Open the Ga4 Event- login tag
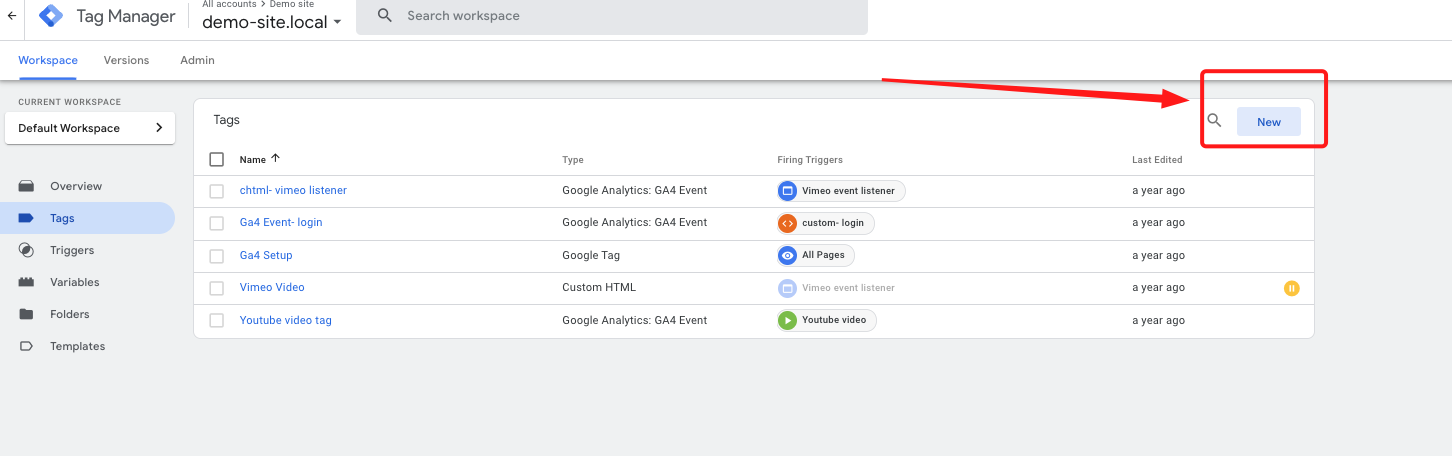1452x456 pixels. [x=281, y=222]
